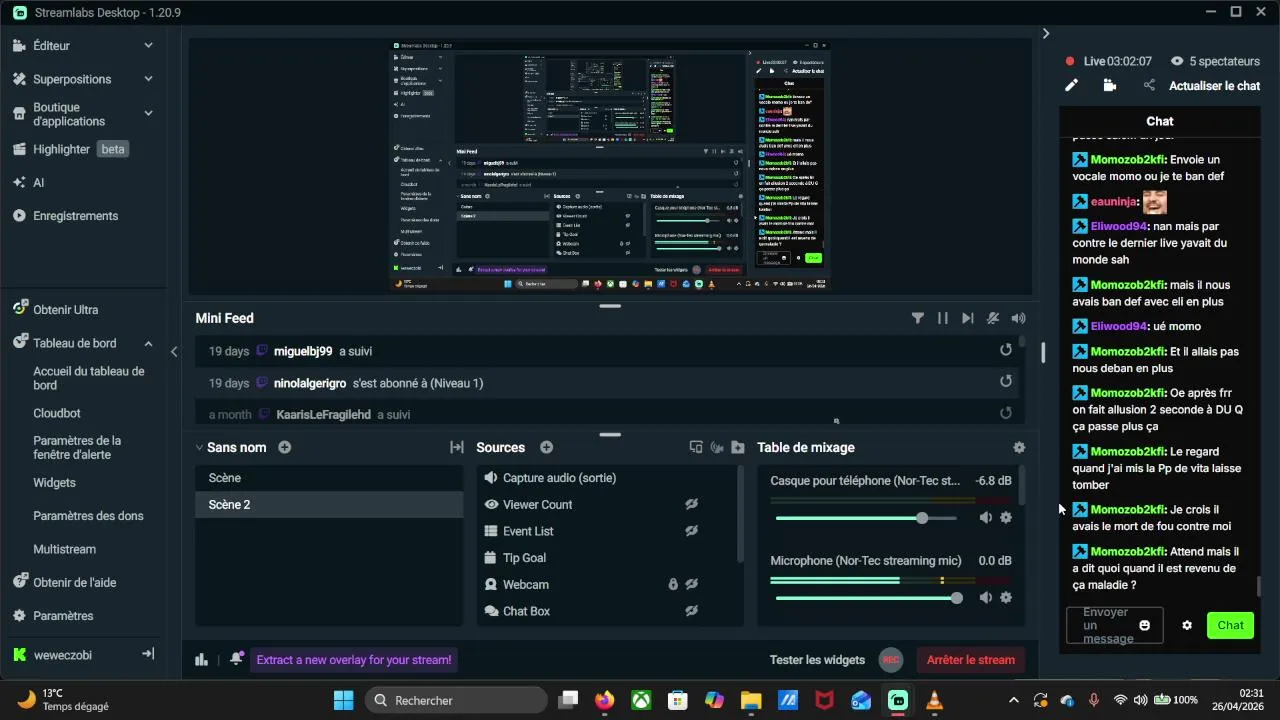This screenshot has height=720, width=1280.
Task: Expand the Éditeur dropdown chevron
Action: pyautogui.click(x=148, y=45)
